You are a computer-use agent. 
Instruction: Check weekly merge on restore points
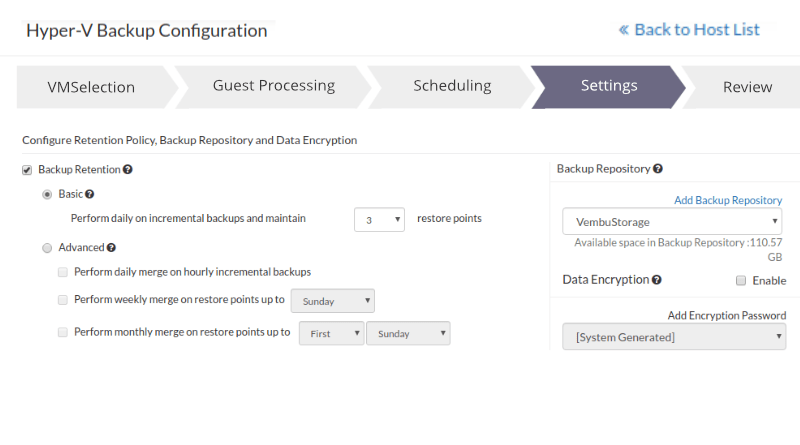pos(63,300)
